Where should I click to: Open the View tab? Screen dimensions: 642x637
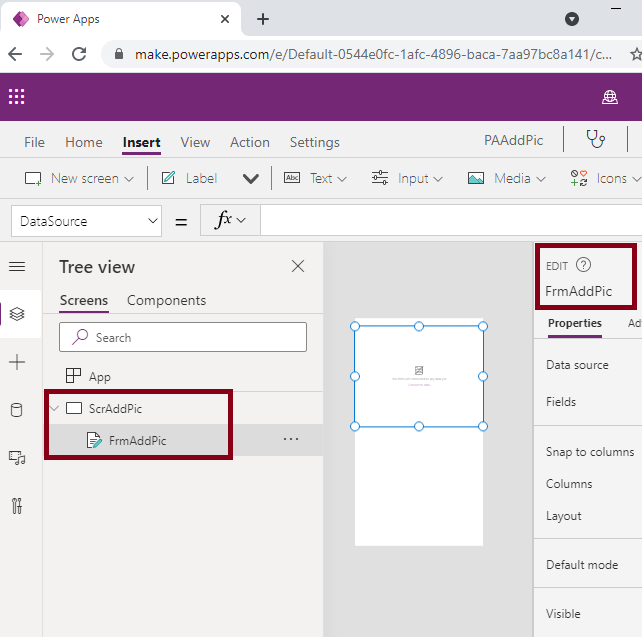pyautogui.click(x=195, y=142)
